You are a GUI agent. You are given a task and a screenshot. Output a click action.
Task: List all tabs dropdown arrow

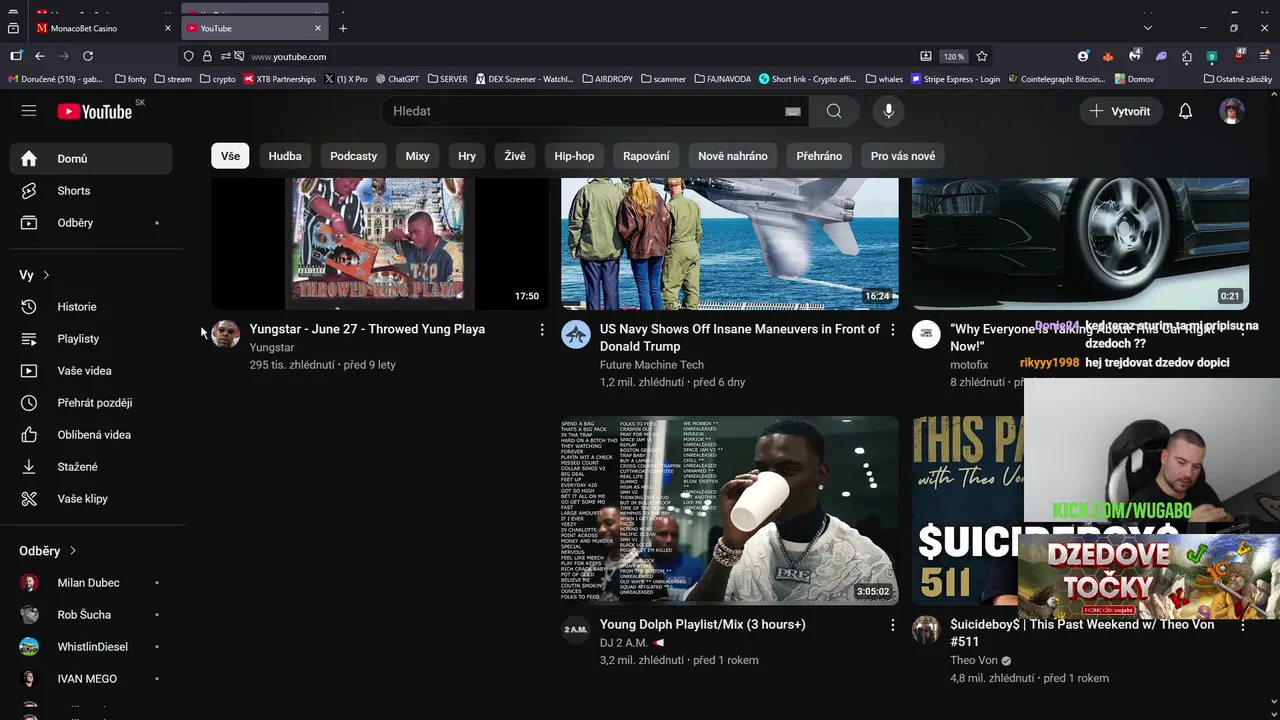tap(1147, 28)
